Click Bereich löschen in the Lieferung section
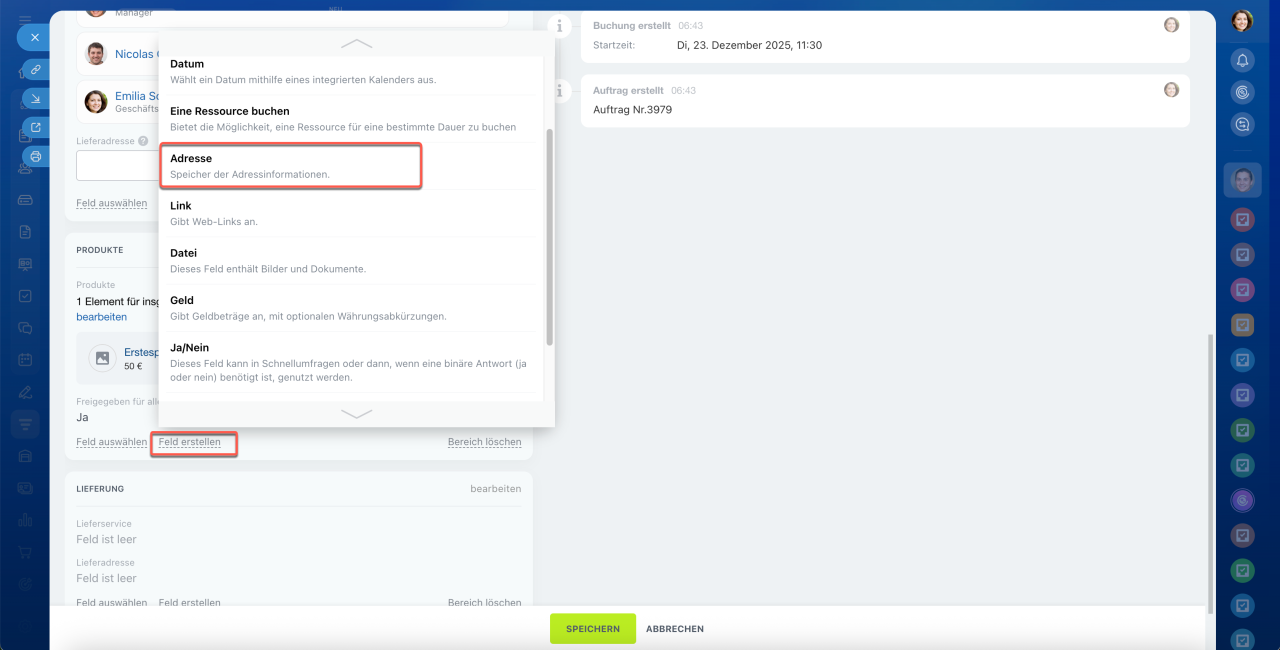1280x650 pixels. pos(485,603)
